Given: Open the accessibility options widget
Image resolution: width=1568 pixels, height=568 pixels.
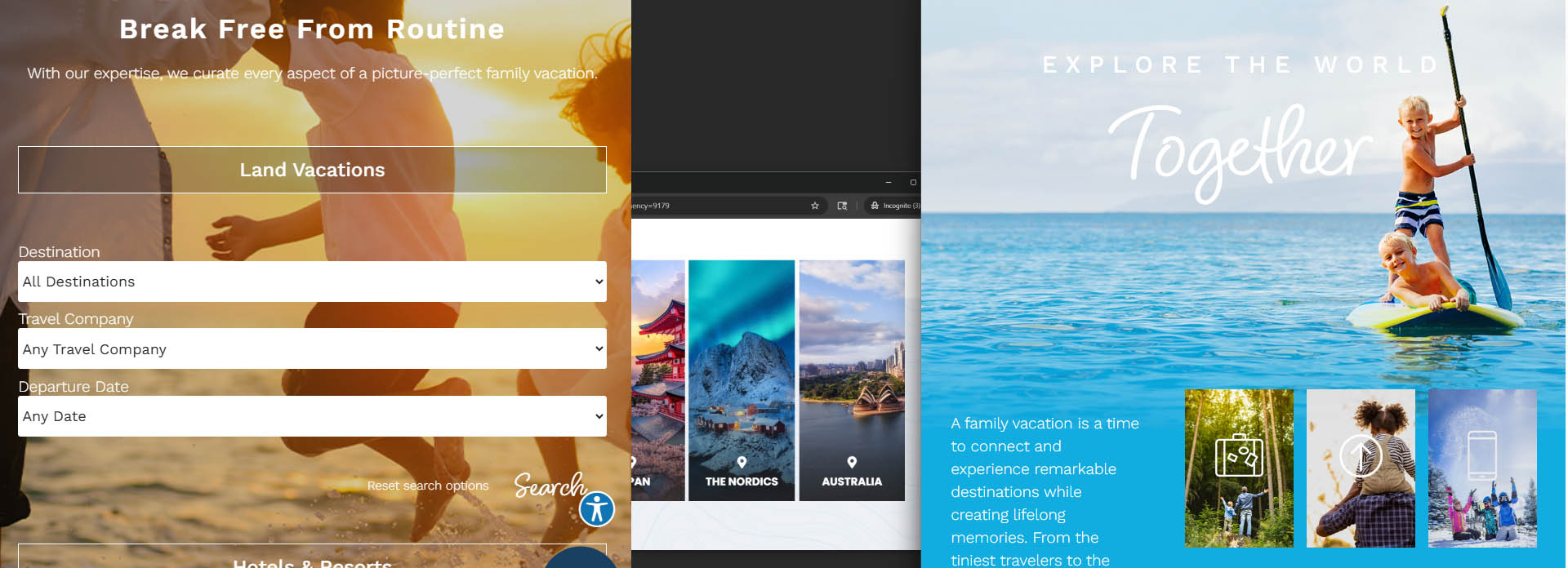Looking at the screenshot, I should (x=597, y=509).
